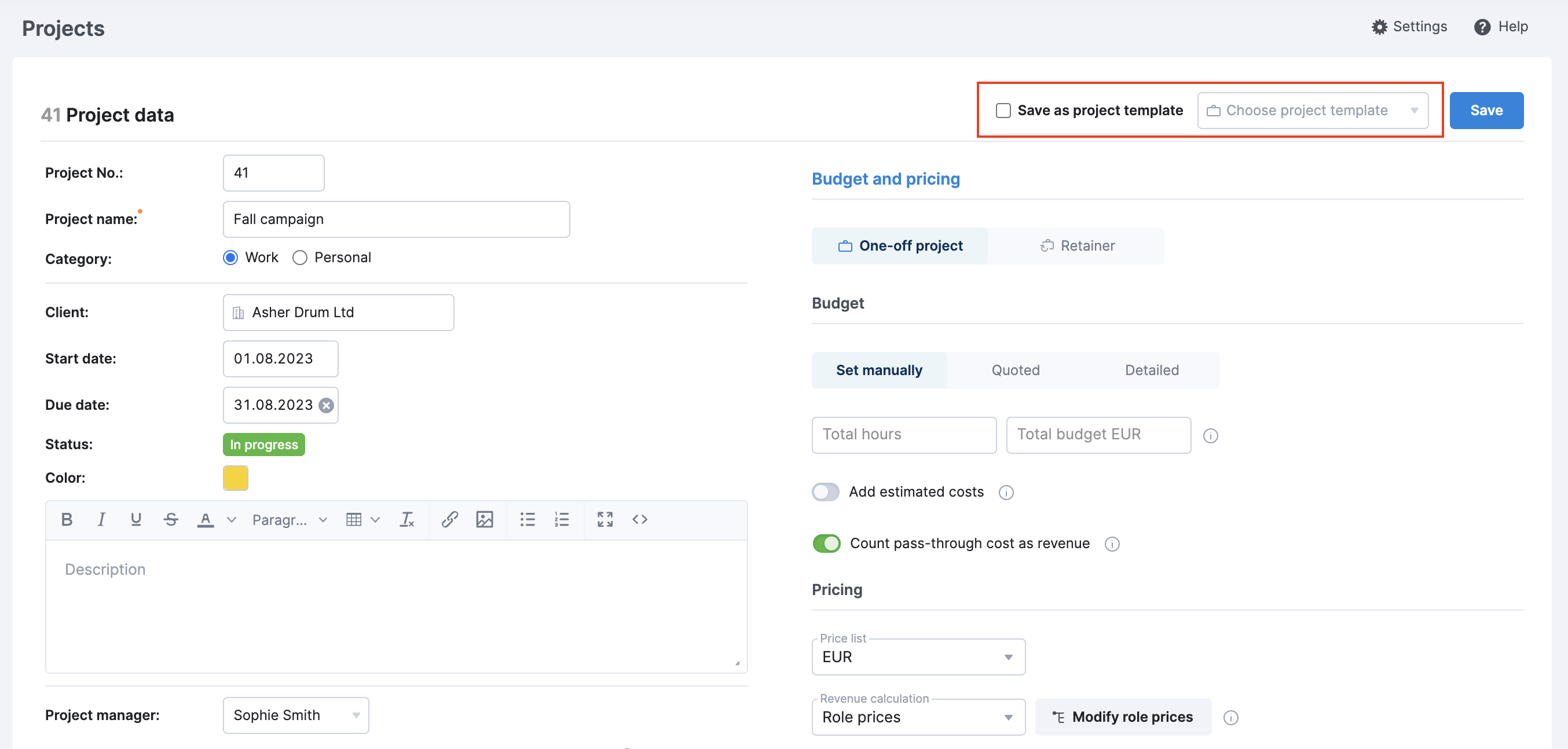Viewport: 1568px width, 749px height.
Task: Click inside the Total hours field
Action: pos(903,435)
